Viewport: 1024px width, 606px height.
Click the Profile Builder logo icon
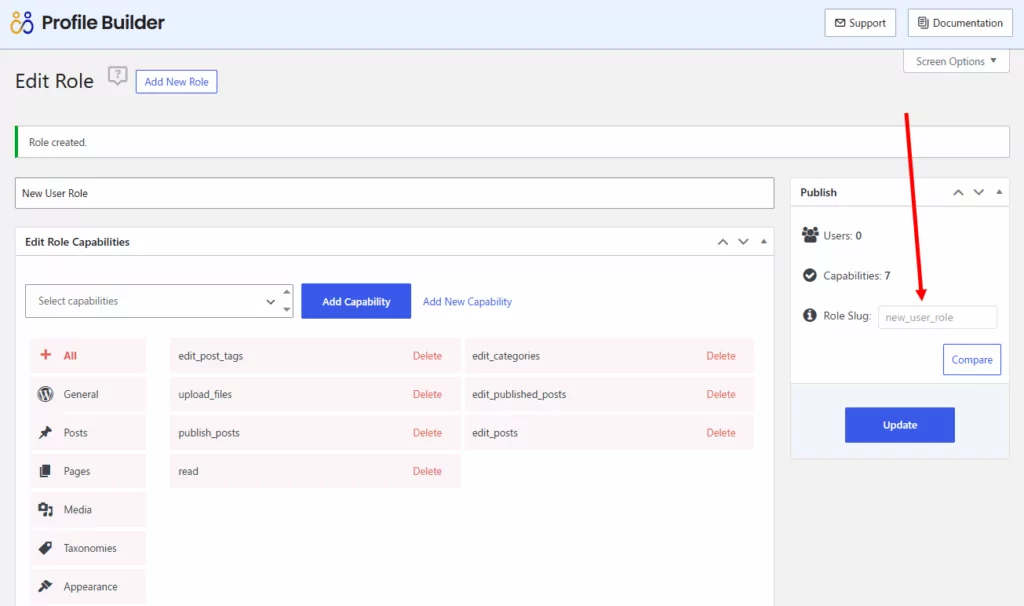click(22, 22)
